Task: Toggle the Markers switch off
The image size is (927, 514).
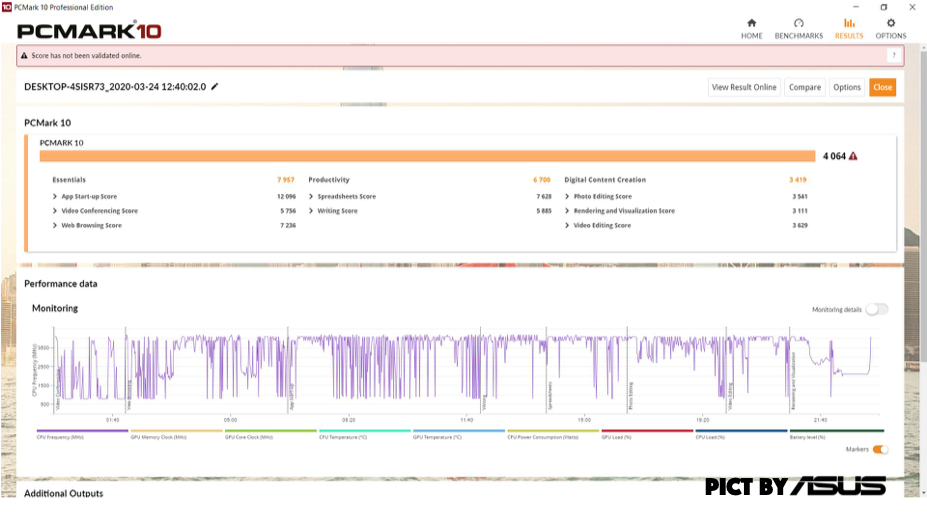Action: pos(880,450)
